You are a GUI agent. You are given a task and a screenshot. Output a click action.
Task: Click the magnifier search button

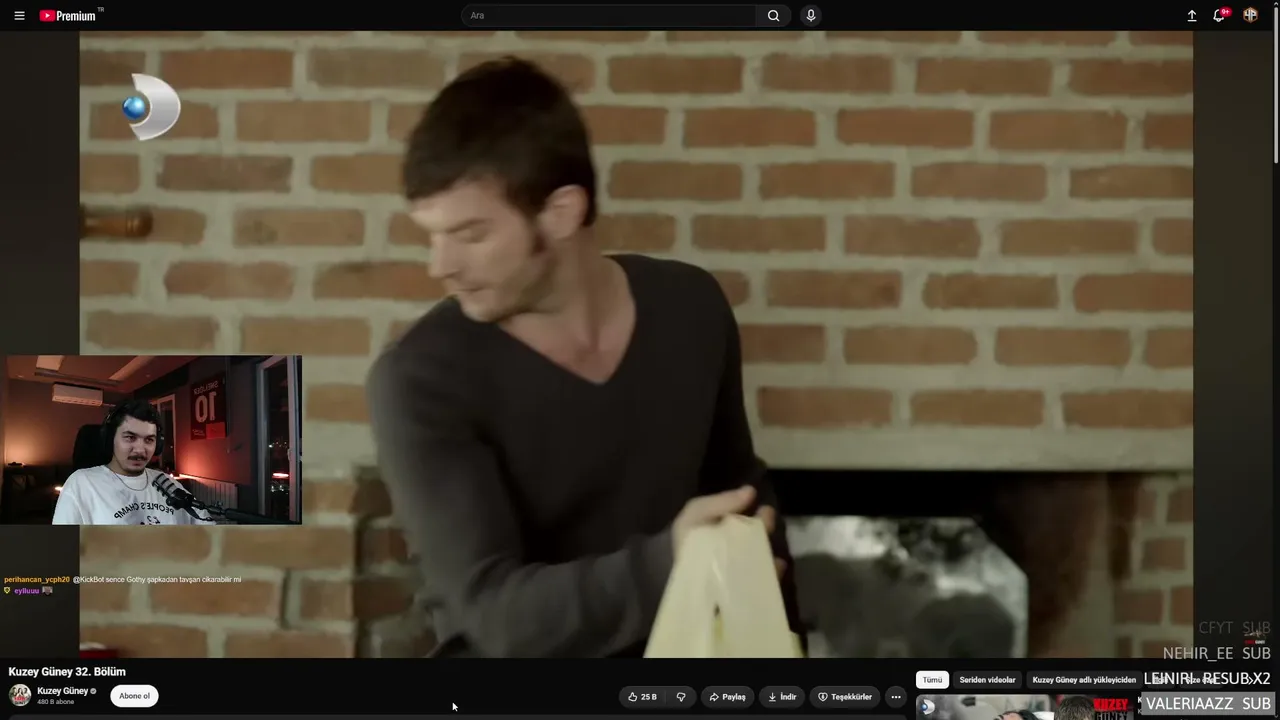coord(773,16)
